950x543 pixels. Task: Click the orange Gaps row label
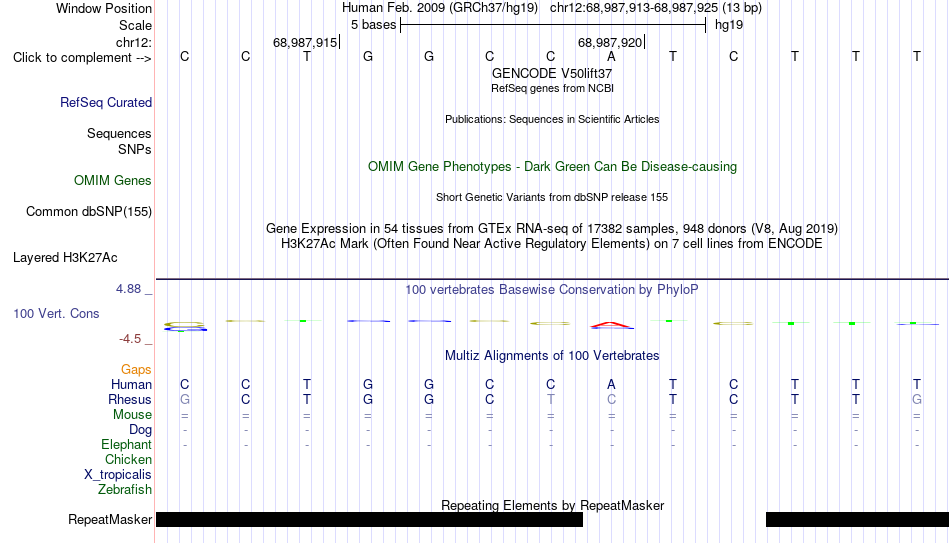(136, 370)
